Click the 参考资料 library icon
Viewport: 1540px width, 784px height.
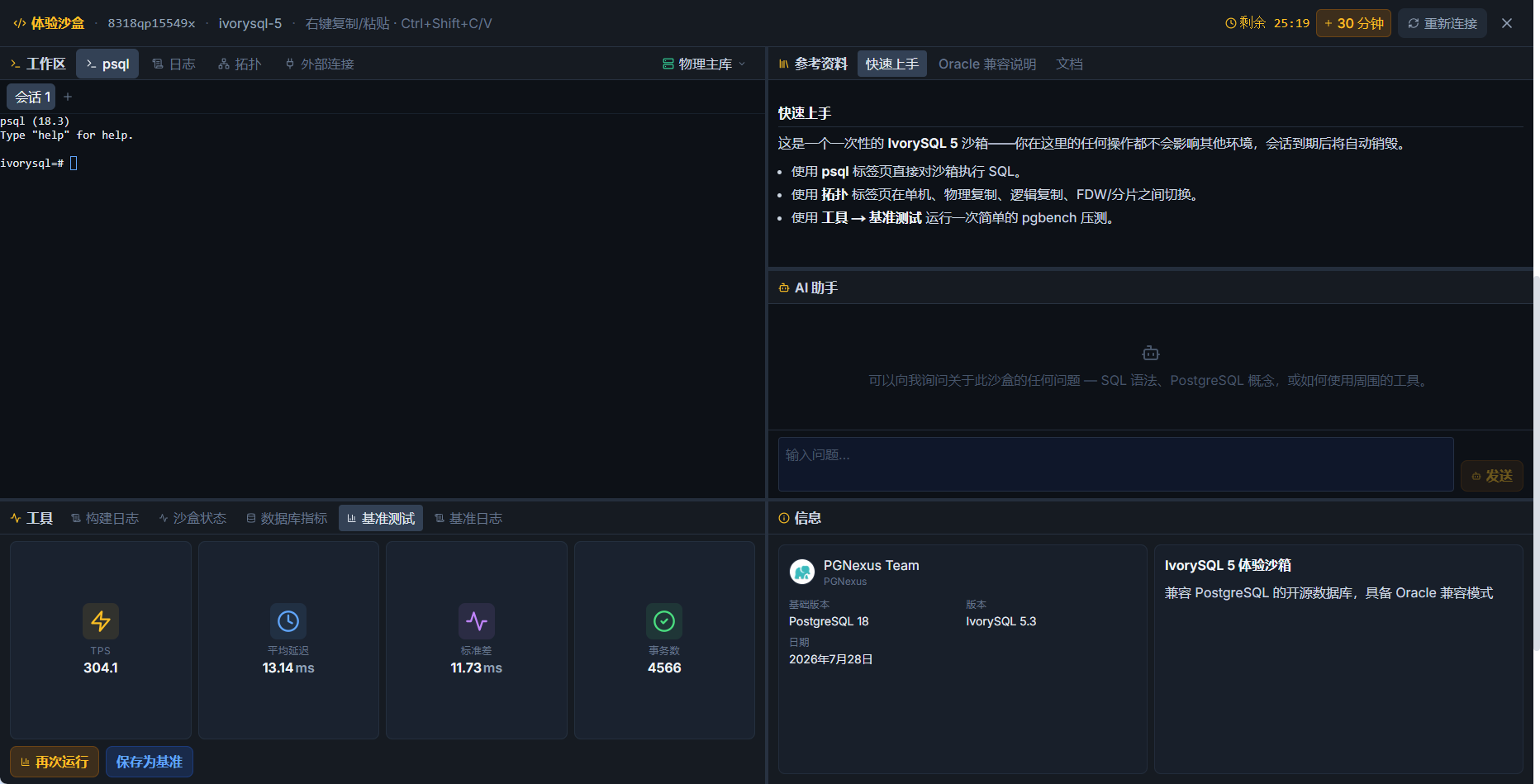(x=784, y=64)
